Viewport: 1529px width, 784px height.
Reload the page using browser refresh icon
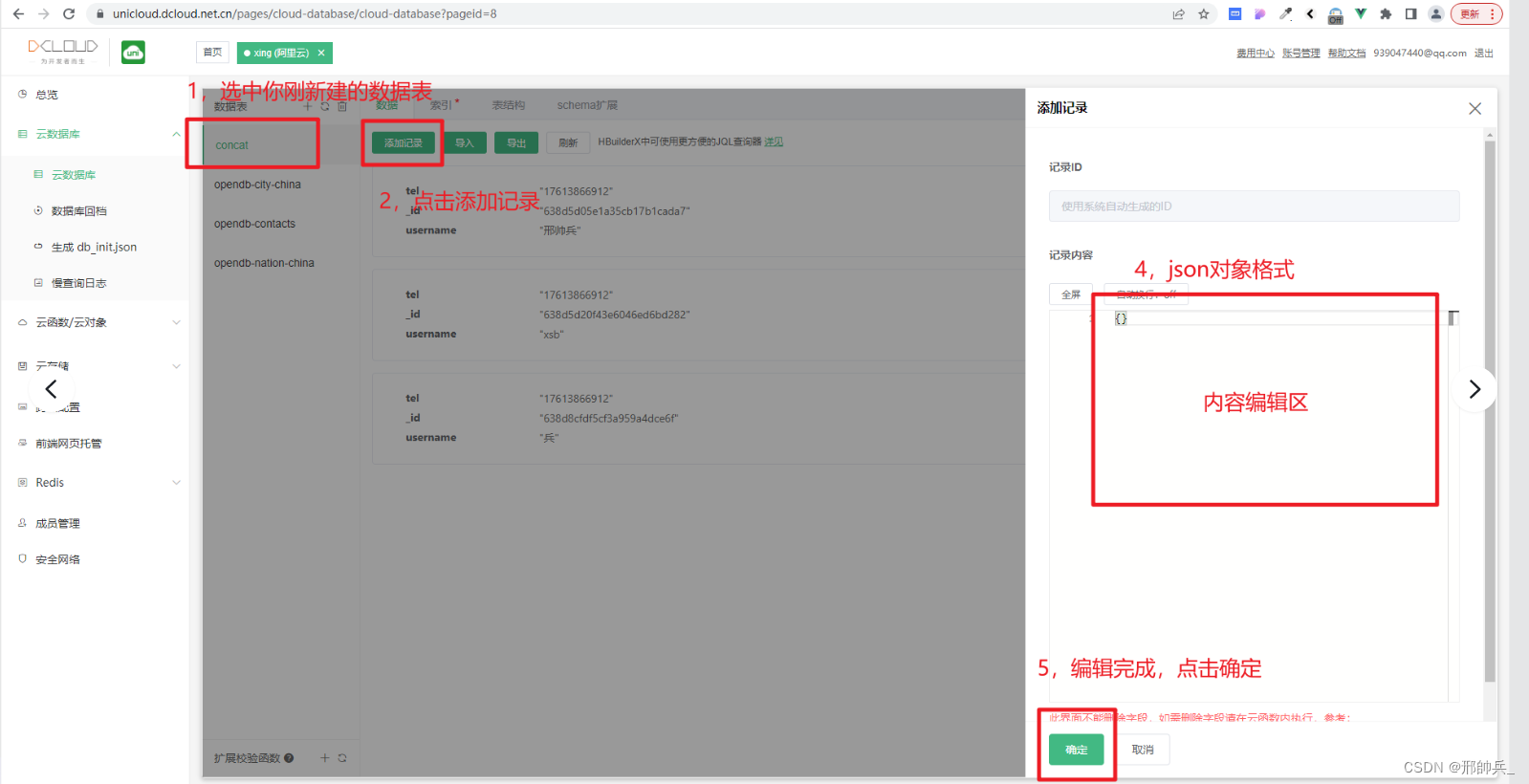pyautogui.click(x=69, y=14)
